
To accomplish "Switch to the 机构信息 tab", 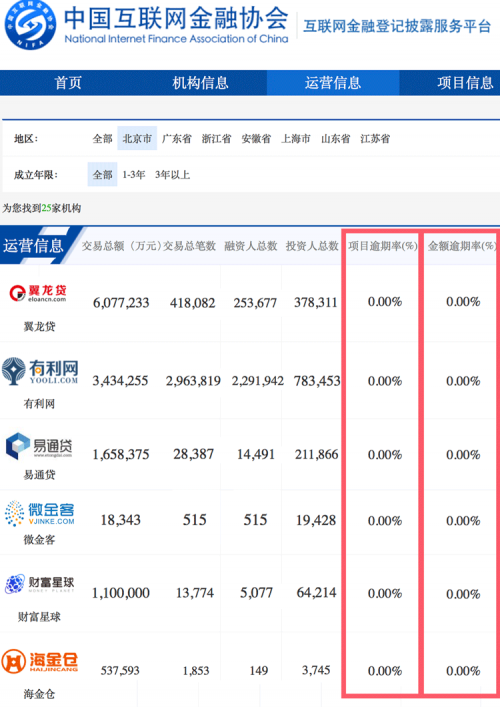I will pyautogui.click(x=200, y=83).
